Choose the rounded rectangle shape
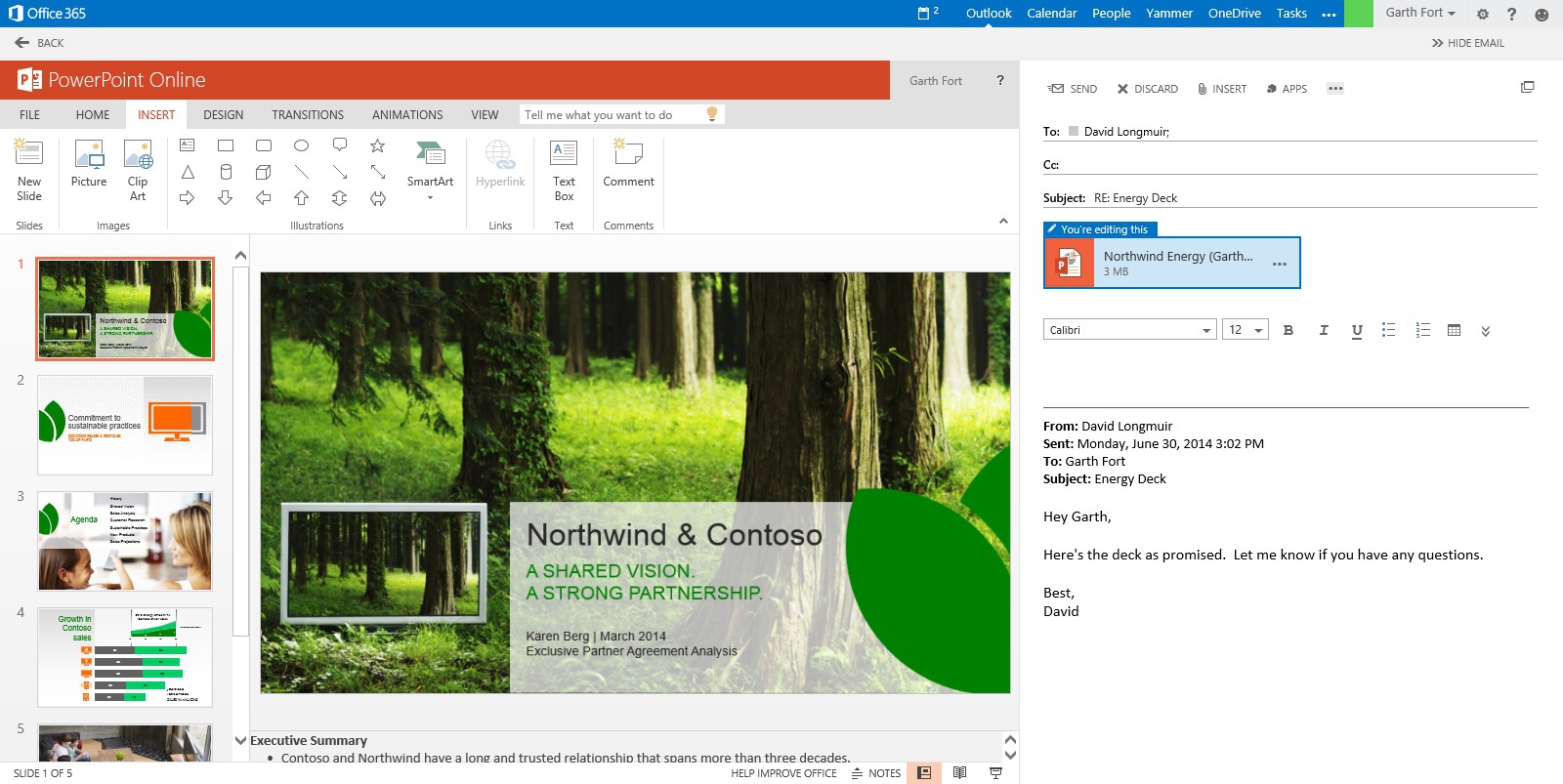This screenshot has width=1563, height=784. click(264, 145)
